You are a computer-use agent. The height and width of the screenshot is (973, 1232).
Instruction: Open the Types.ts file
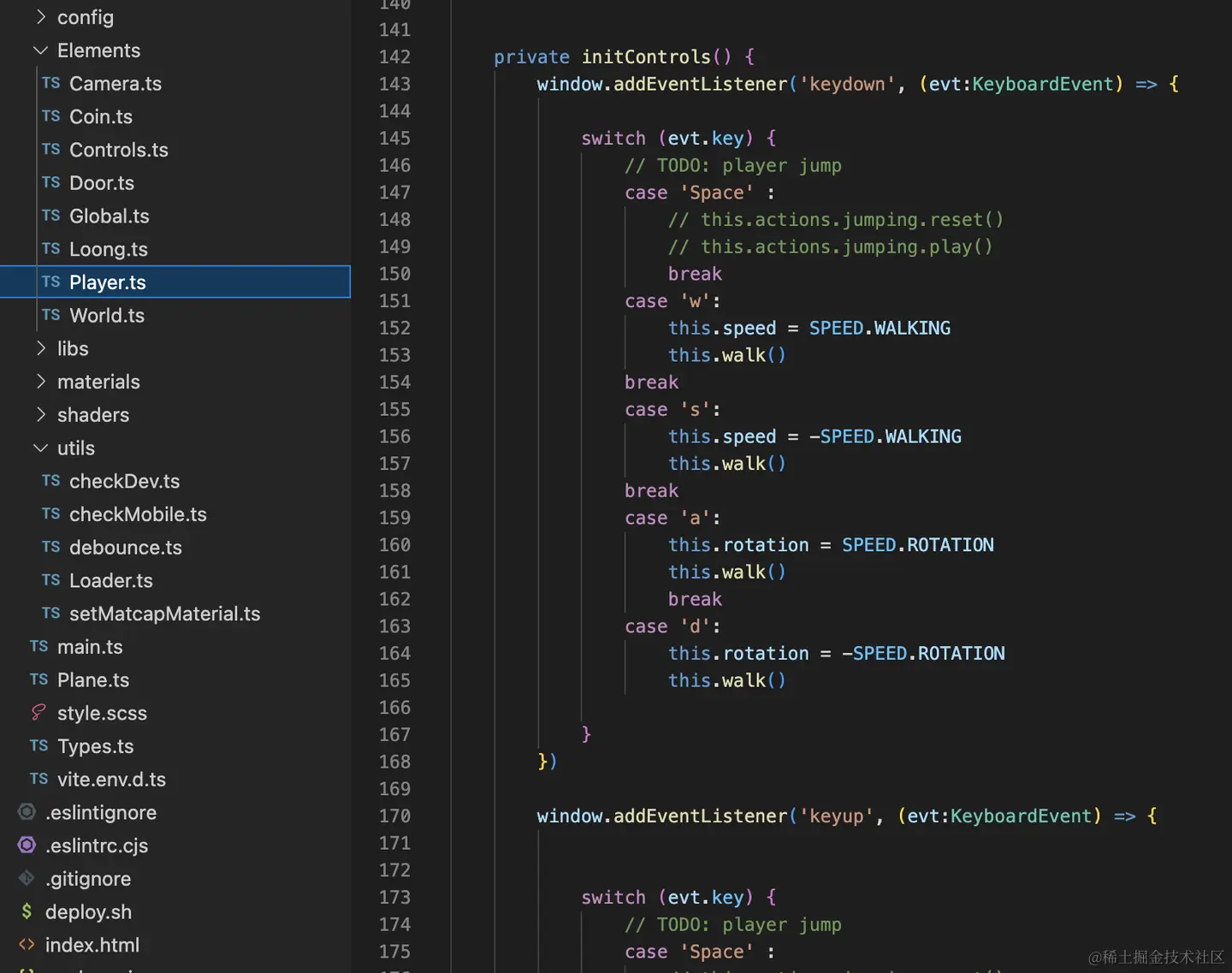96,747
